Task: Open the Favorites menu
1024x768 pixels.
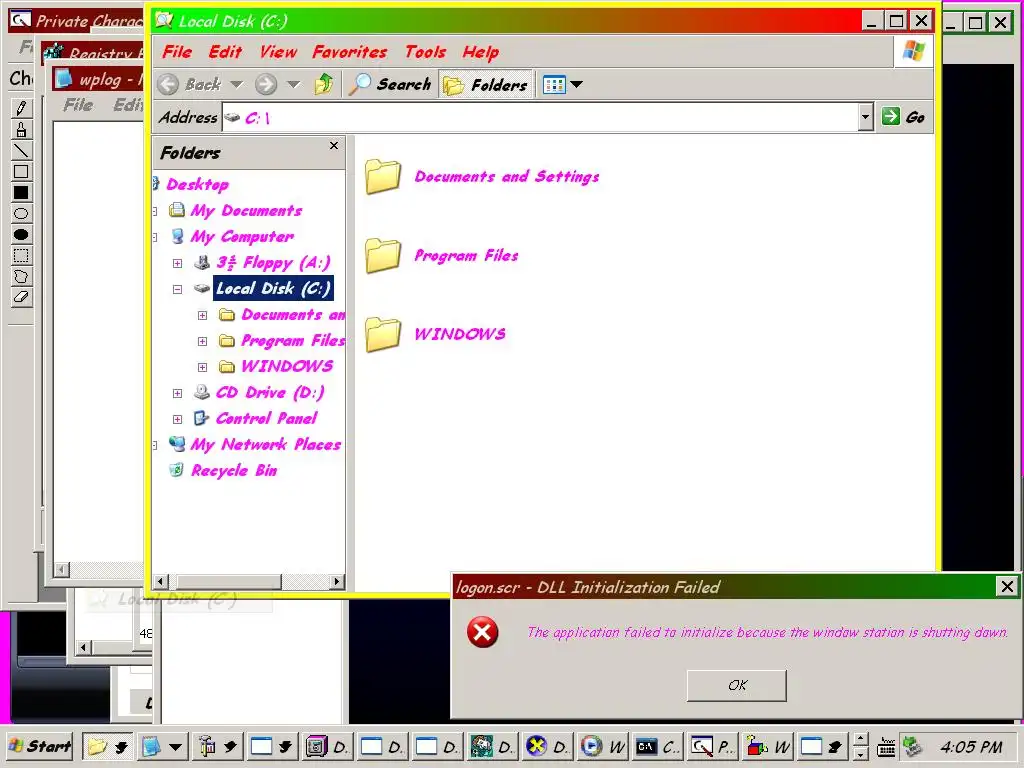Action: (349, 52)
